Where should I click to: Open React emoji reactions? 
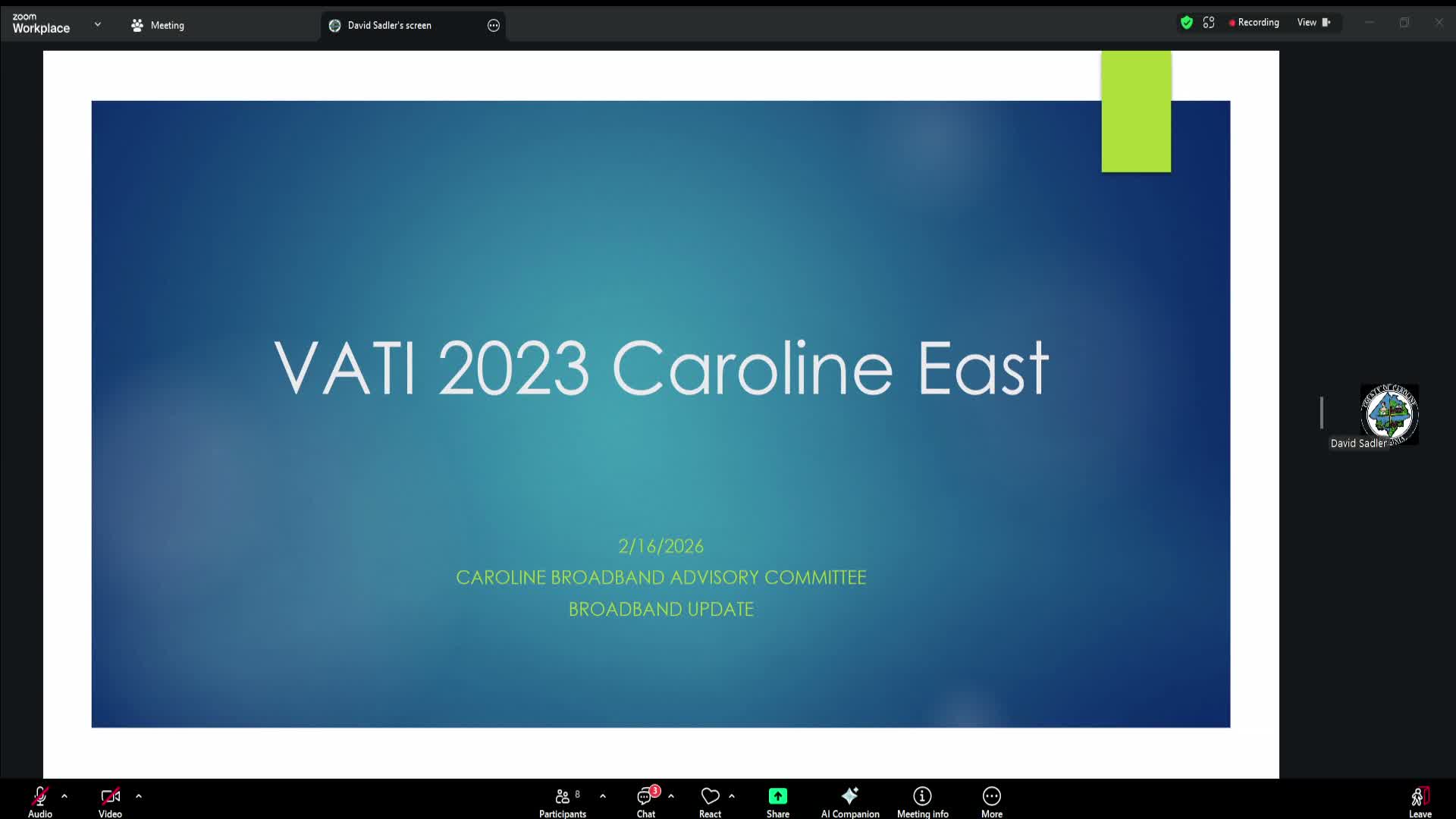click(710, 801)
